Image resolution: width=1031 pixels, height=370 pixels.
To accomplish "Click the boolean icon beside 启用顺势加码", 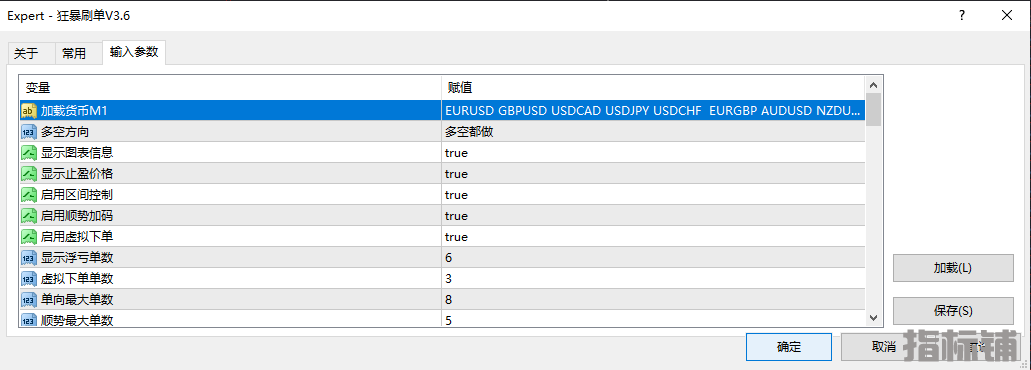I will [29, 216].
